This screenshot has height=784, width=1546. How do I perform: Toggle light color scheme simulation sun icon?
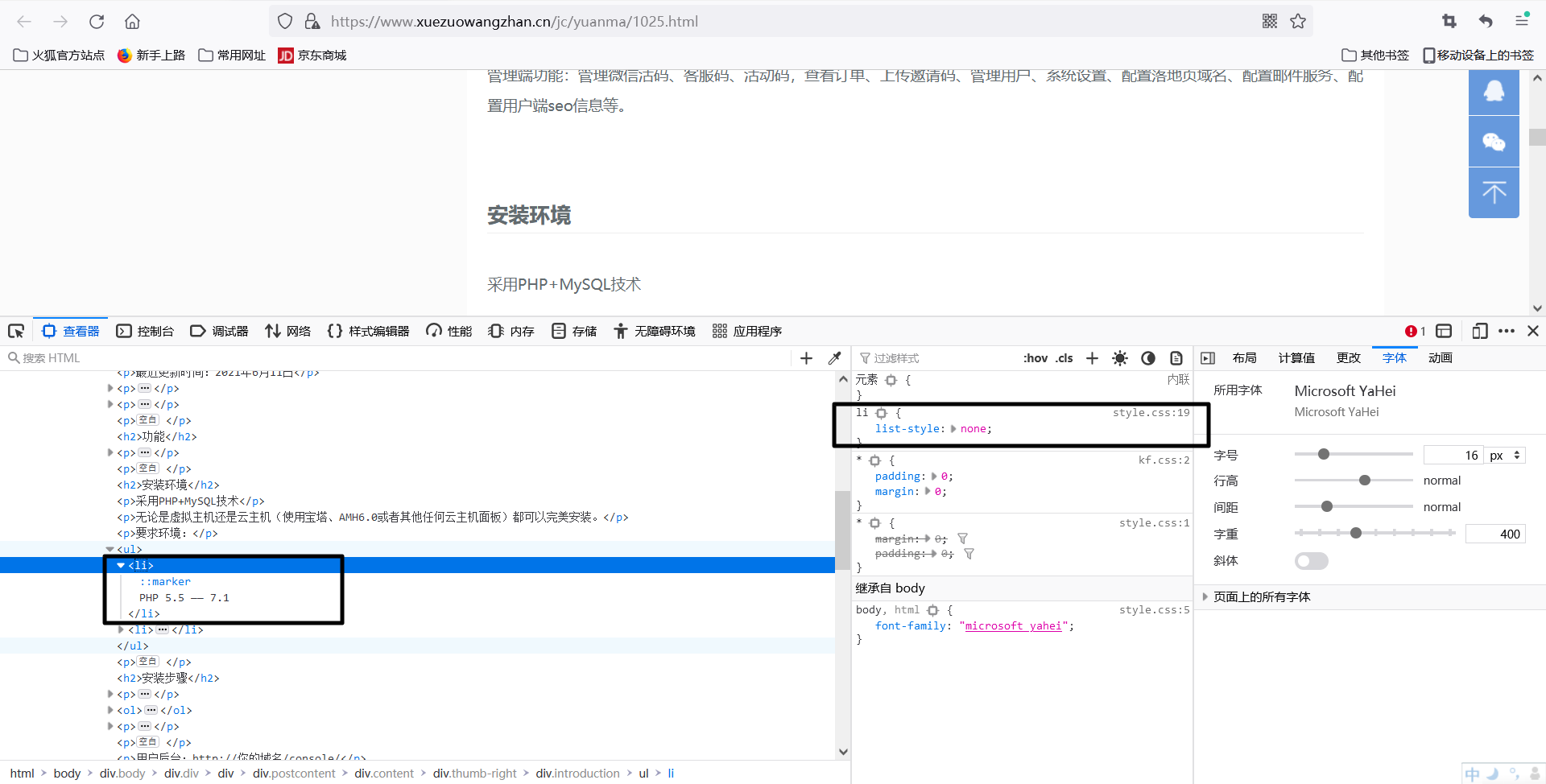[x=1119, y=358]
